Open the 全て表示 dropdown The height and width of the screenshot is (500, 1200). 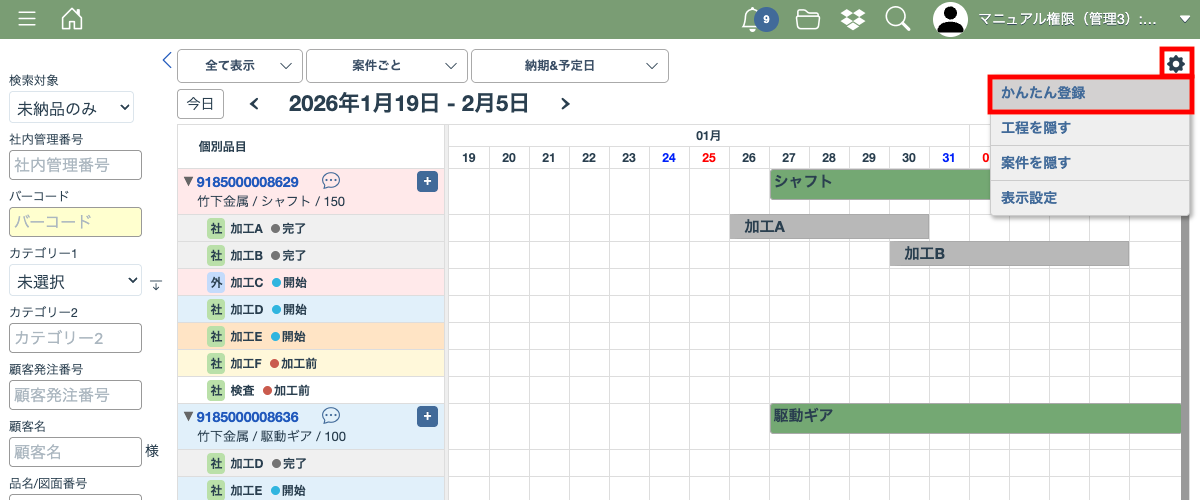pos(240,66)
